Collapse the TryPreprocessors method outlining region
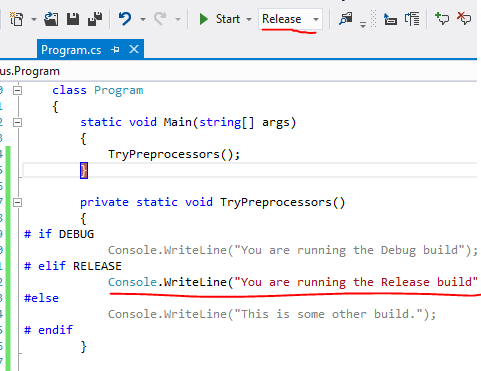The height and width of the screenshot is (371, 481). [17, 202]
